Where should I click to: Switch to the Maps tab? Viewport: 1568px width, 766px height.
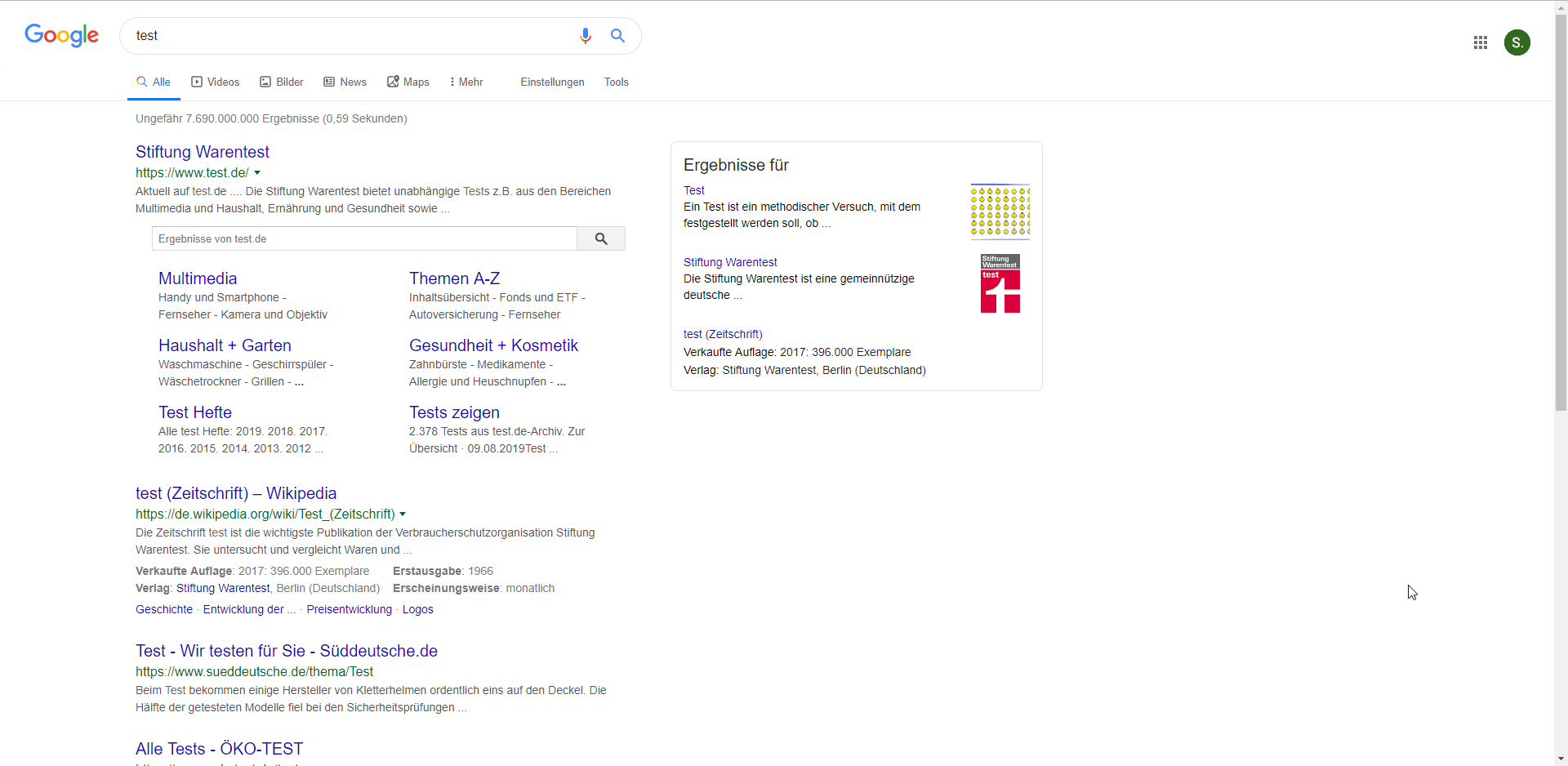tap(408, 82)
